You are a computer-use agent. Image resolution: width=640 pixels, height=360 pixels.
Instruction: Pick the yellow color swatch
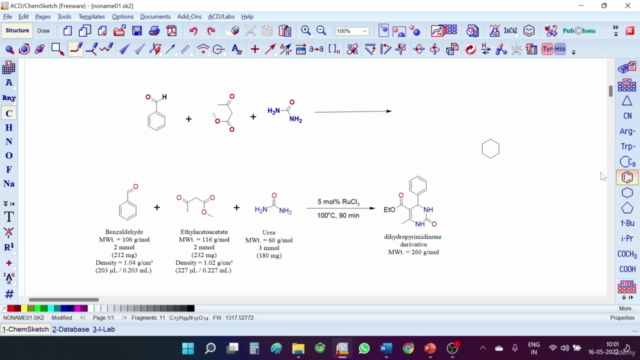click(24, 308)
